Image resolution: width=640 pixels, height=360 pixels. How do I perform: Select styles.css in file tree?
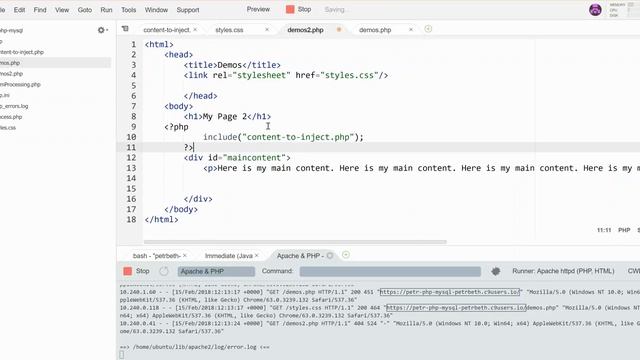tap(8, 128)
